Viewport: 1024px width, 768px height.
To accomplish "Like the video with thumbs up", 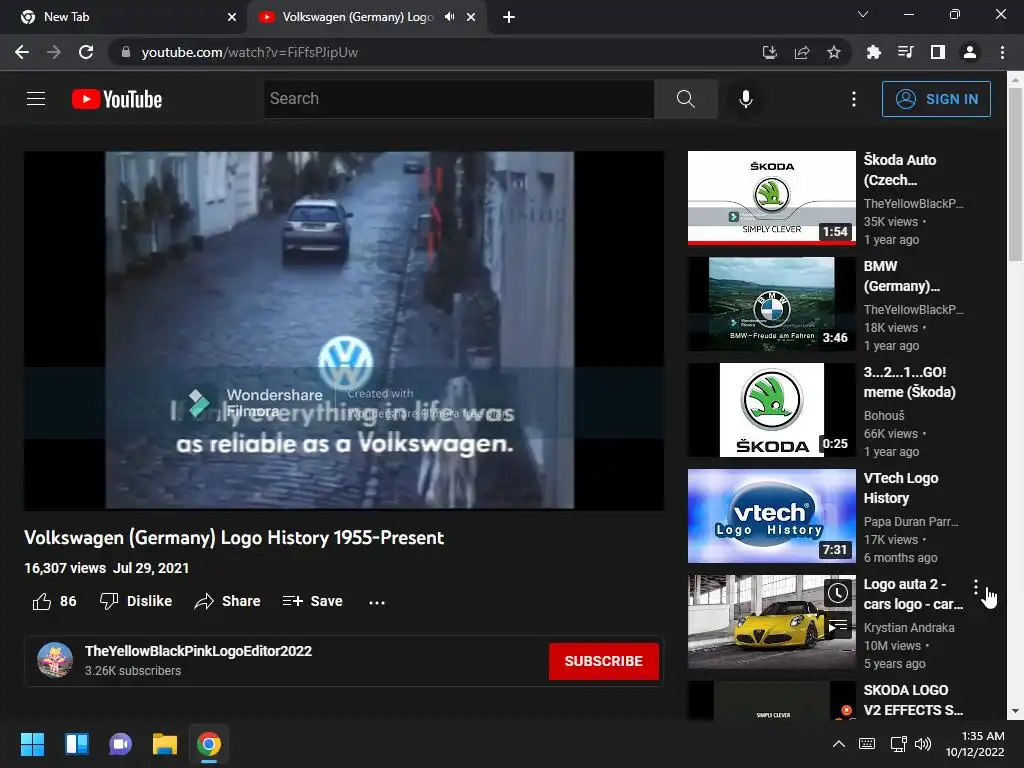I will 54,601.
